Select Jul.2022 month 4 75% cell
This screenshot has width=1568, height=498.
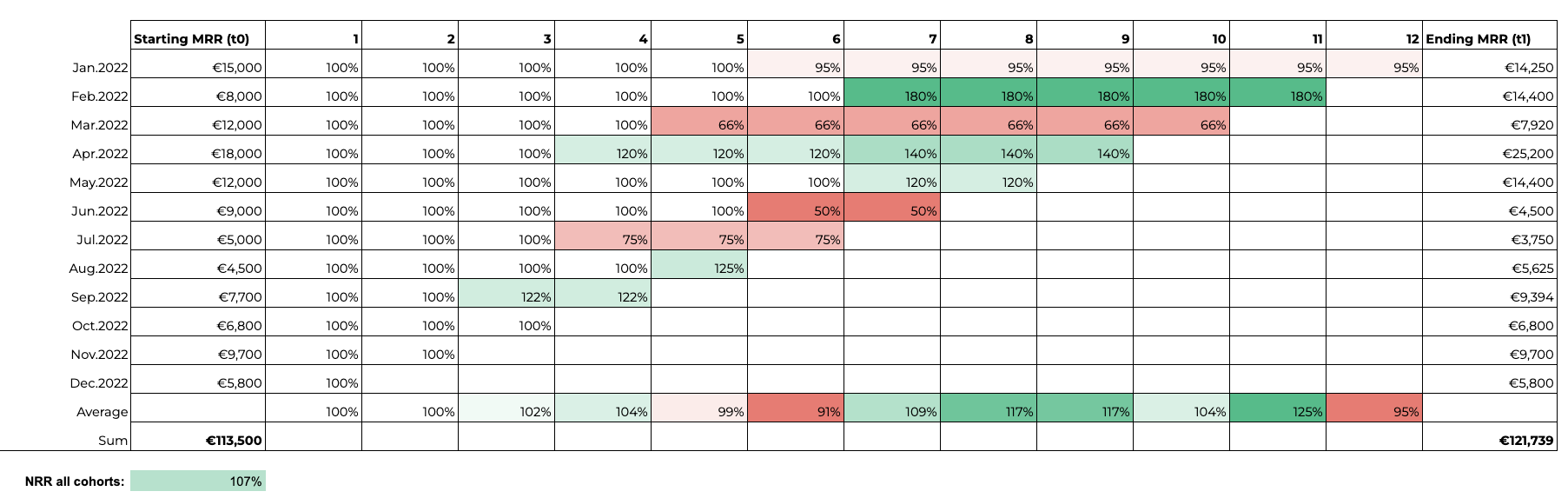pos(603,239)
